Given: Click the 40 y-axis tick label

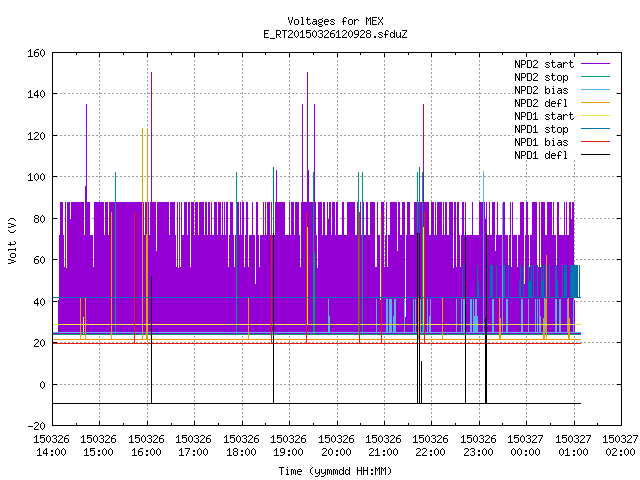Looking at the screenshot, I should tap(39, 302).
